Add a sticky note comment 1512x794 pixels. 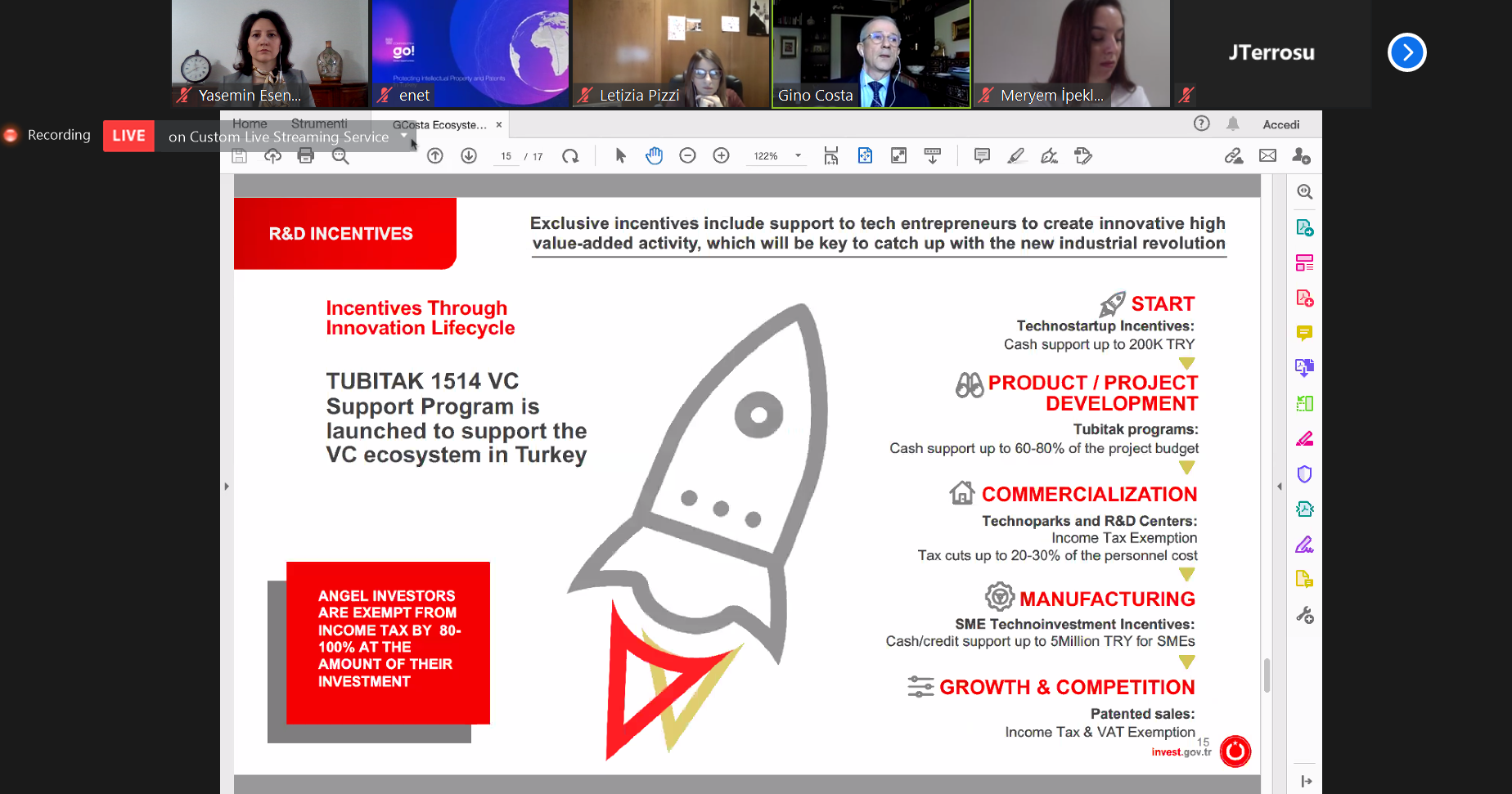point(983,156)
